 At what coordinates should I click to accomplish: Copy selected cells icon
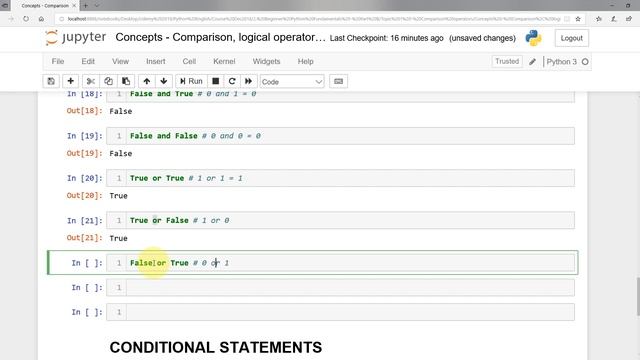[x=108, y=81]
